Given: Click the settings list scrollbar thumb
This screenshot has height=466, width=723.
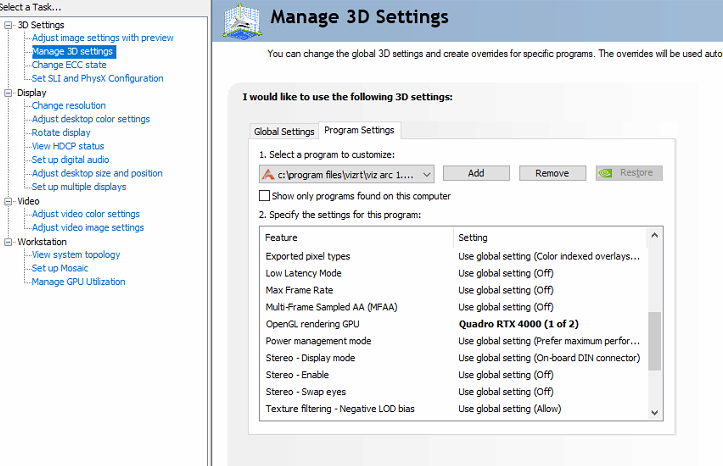Looking at the screenshot, I should click(x=655, y=340).
